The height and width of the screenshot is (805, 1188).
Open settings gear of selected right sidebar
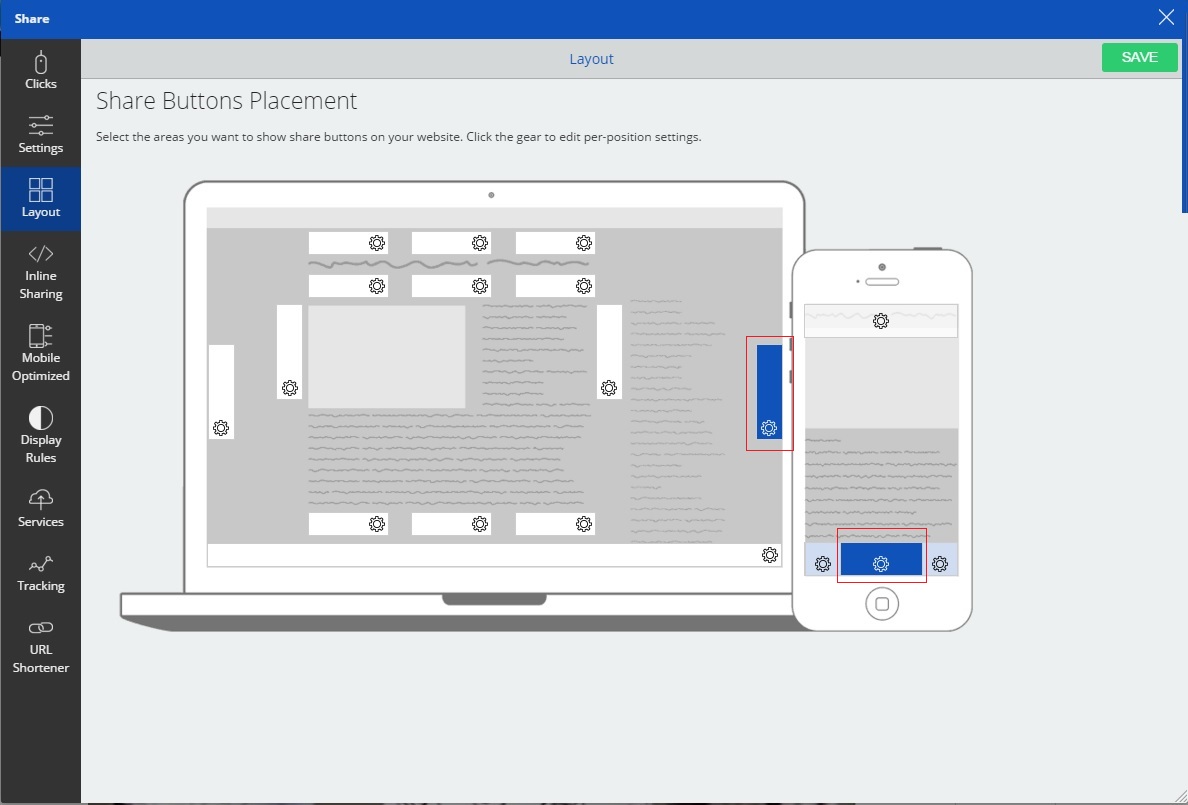pyautogui.click(x=768, y=428)
